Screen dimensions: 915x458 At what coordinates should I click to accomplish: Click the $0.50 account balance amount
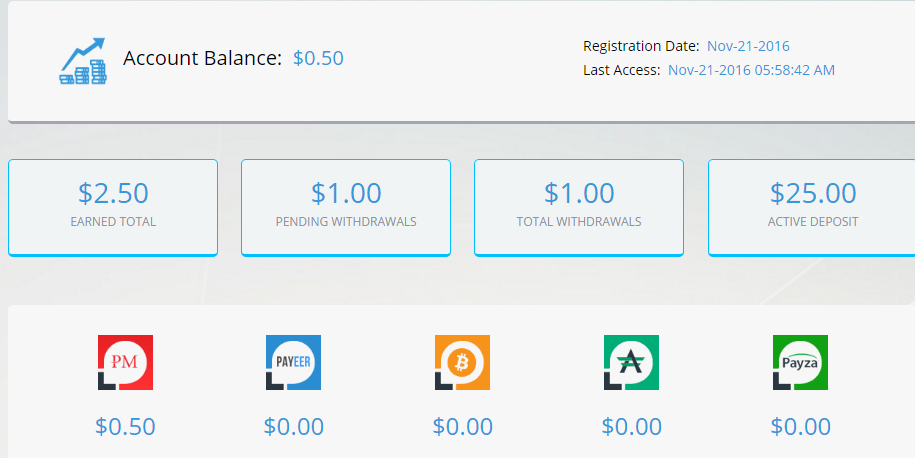318,58
